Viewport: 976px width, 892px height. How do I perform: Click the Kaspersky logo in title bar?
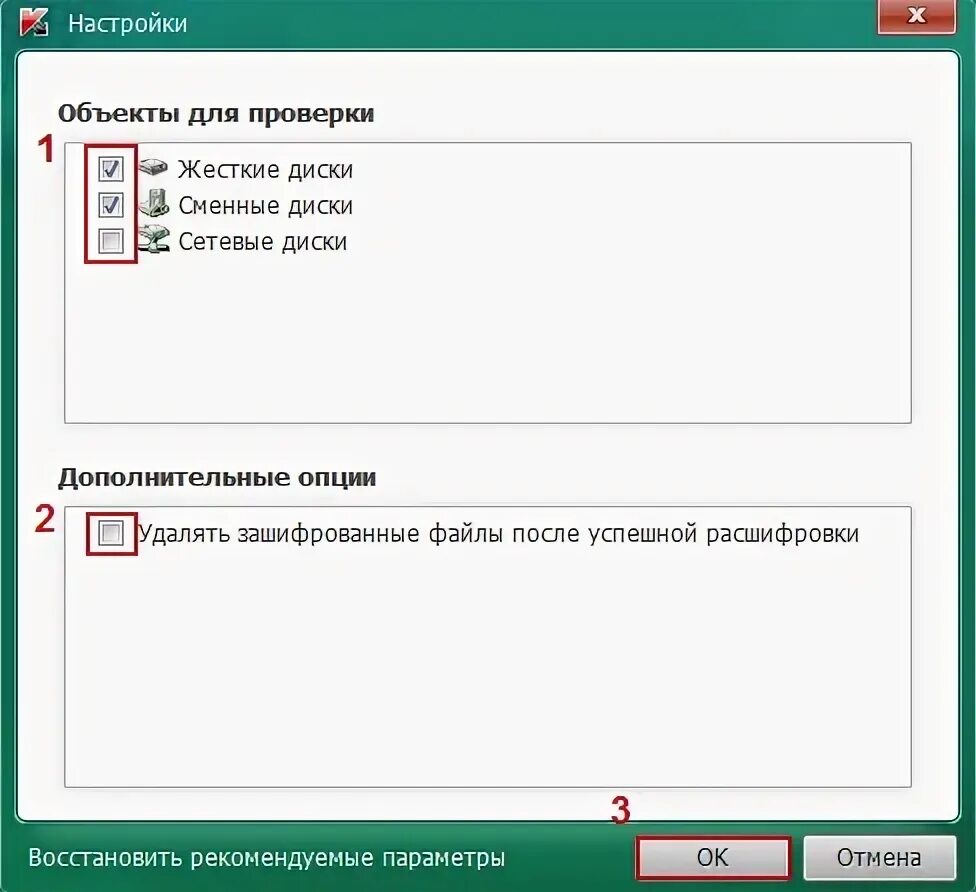[34, 22]
